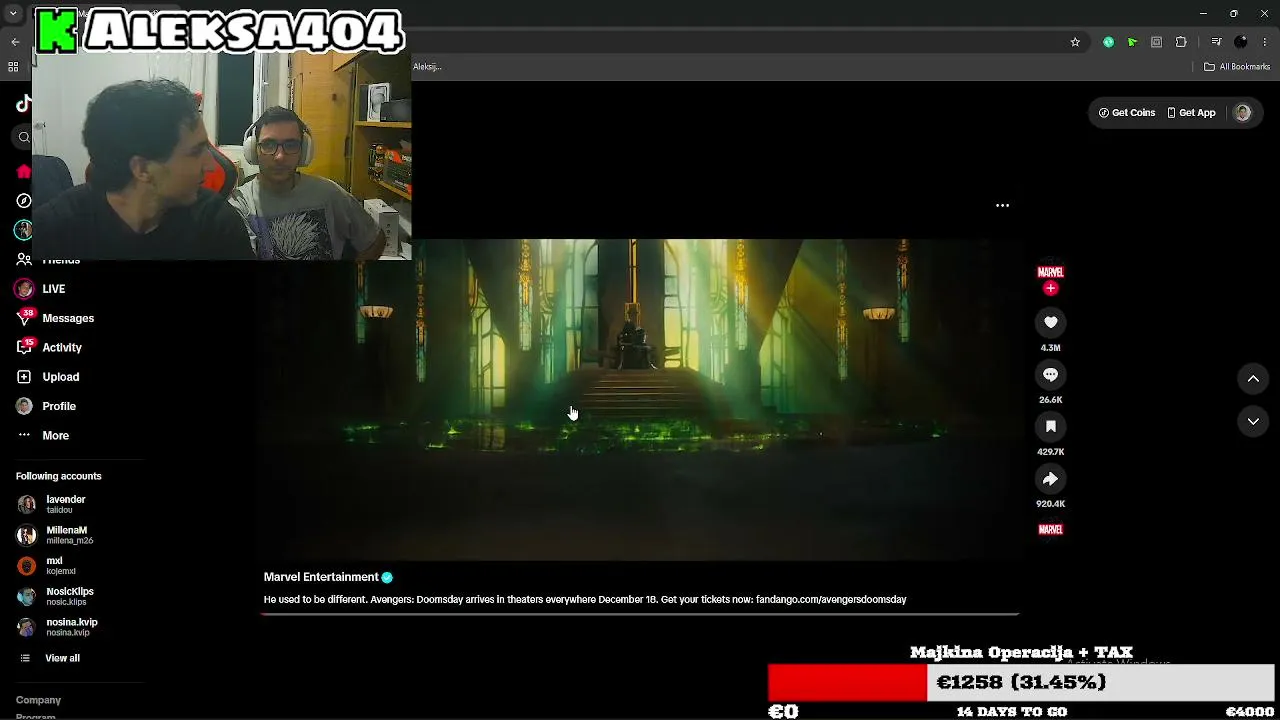Image resolution: width=1280 pixels, height=720 pixels.
Task: Open the media control icon in Chrome toolbar
Action: 1216,42
